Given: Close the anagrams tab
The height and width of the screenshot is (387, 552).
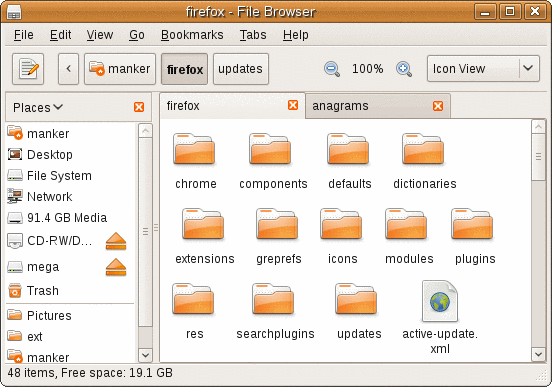Looking at the screenshot, I should click(438, 106).
